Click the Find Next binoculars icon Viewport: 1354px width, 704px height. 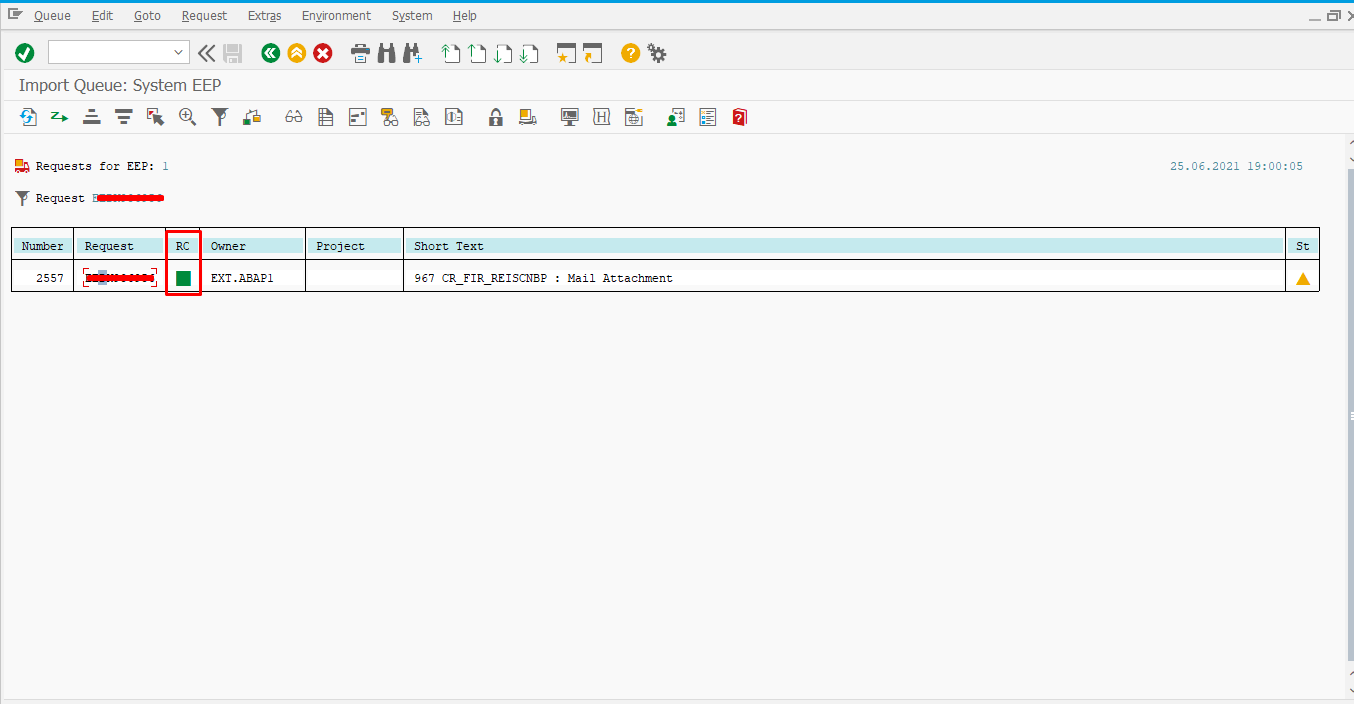(412, 53)
